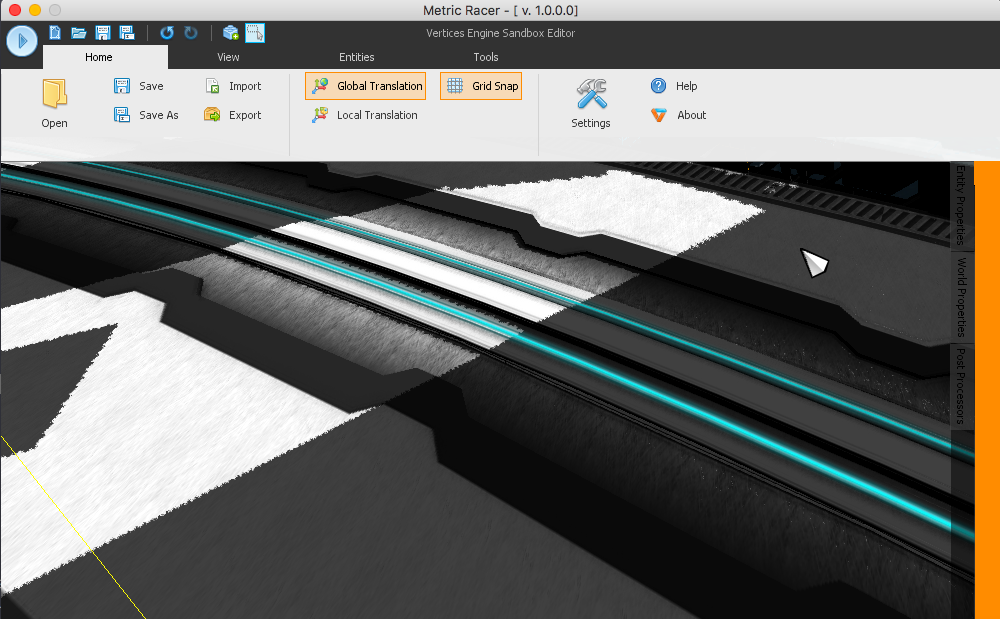The image size is (1000, 619).
Task: Click the white arrow entity in viewport
Action: pos(815,263)
